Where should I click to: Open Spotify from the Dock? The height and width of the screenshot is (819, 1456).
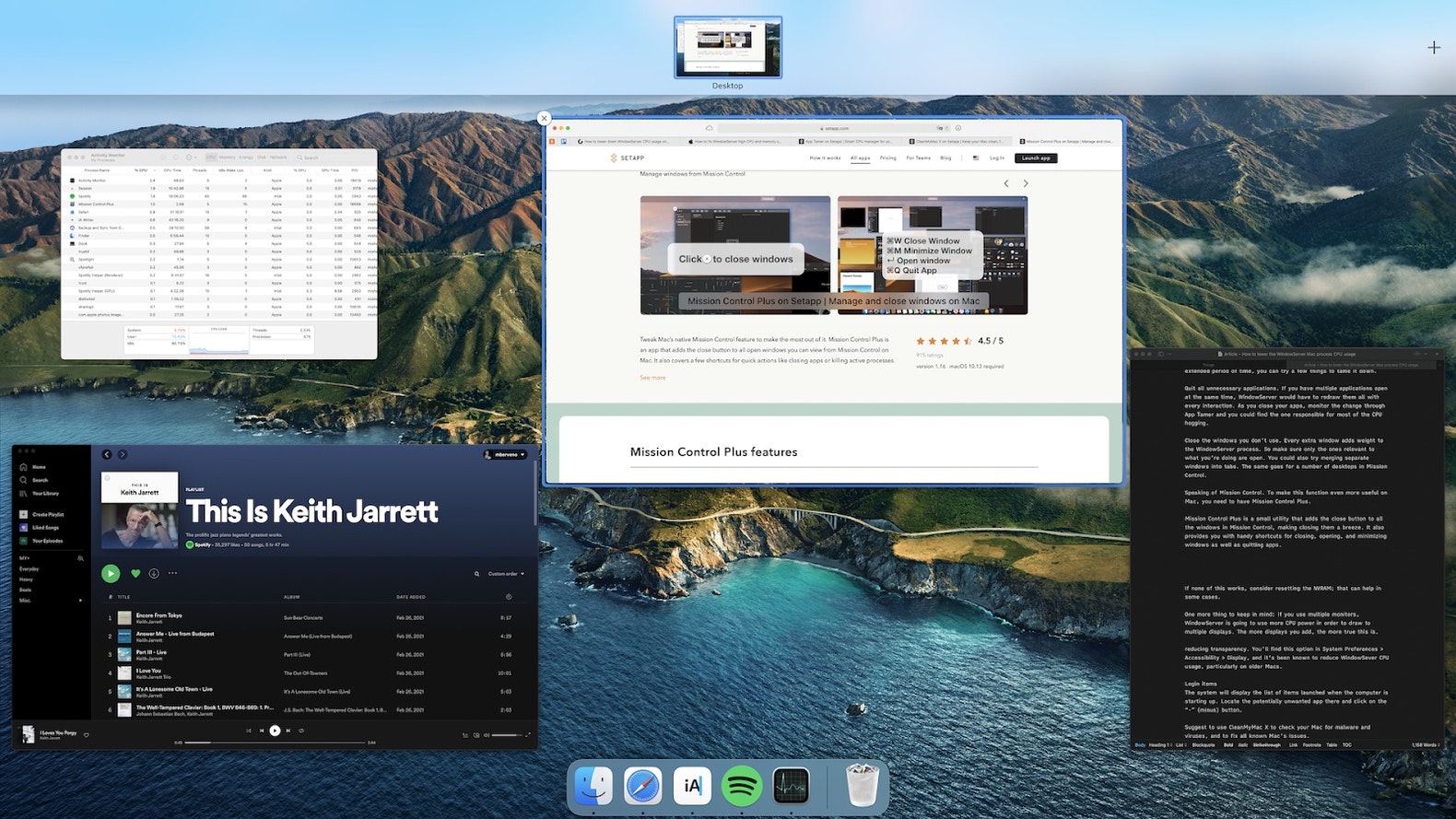(x=742, y=786)
